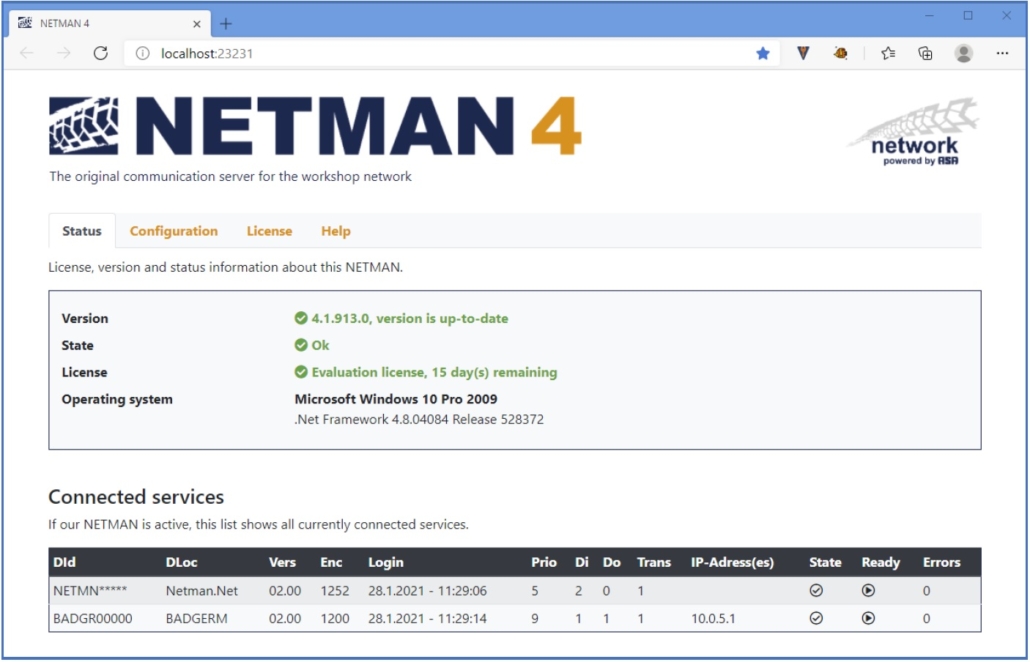Viewport: 1030px width, 662px height.
Task: Reload the page with the refresh button
Action: (100, 53)
